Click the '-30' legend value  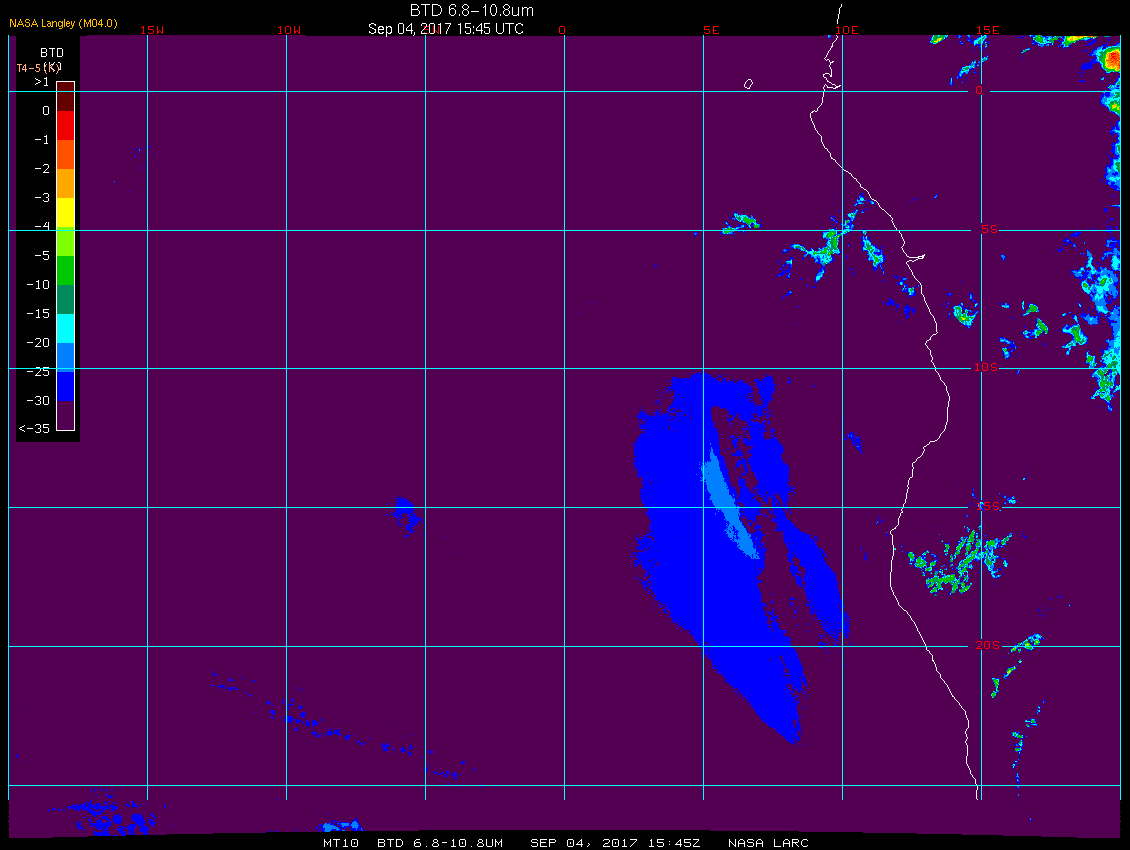tap(38, 401)
